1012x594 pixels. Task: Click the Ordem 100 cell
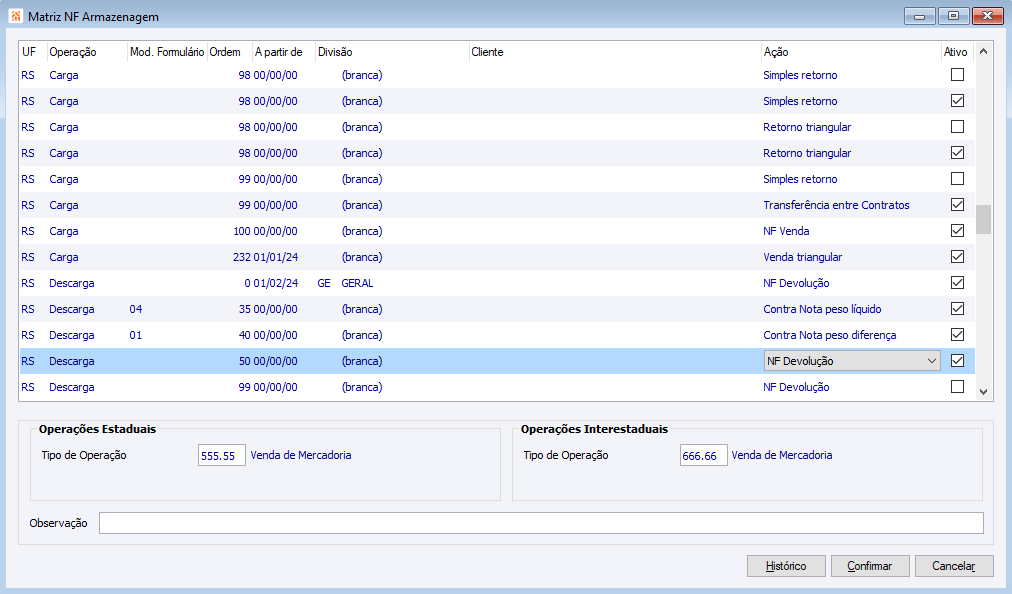point(242,231)
